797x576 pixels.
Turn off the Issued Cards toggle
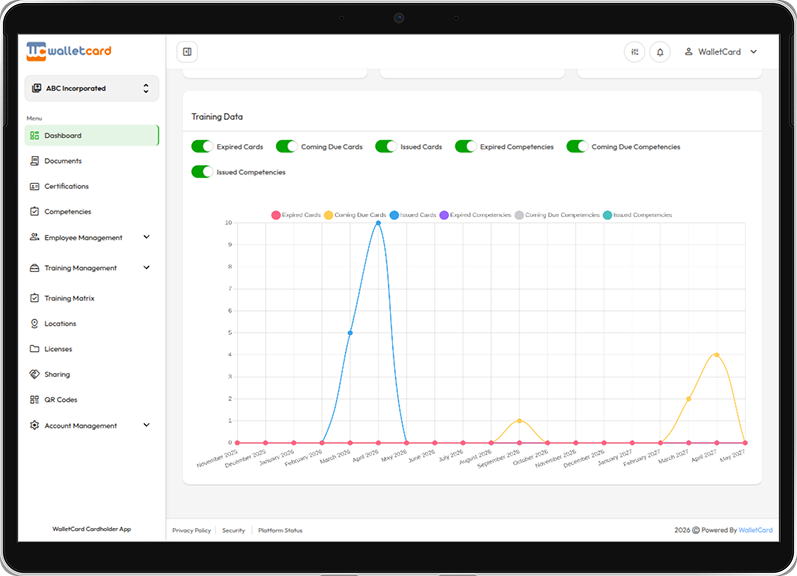tap(386, 146)
